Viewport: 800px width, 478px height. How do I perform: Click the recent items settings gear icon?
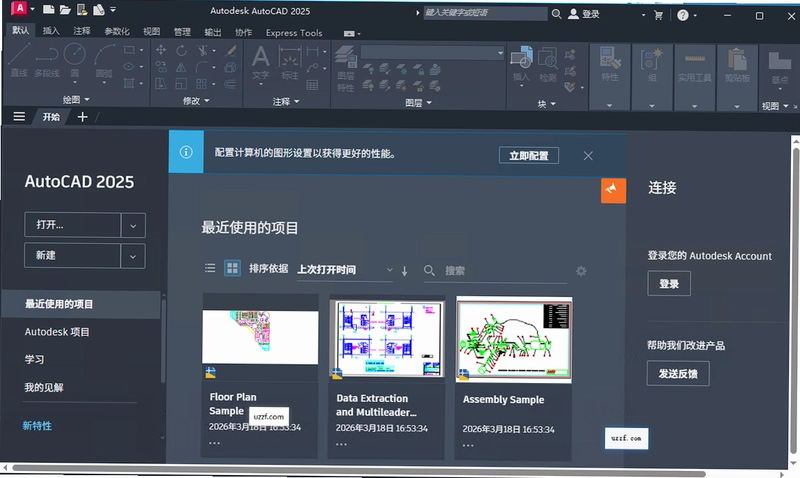[581, 271]
